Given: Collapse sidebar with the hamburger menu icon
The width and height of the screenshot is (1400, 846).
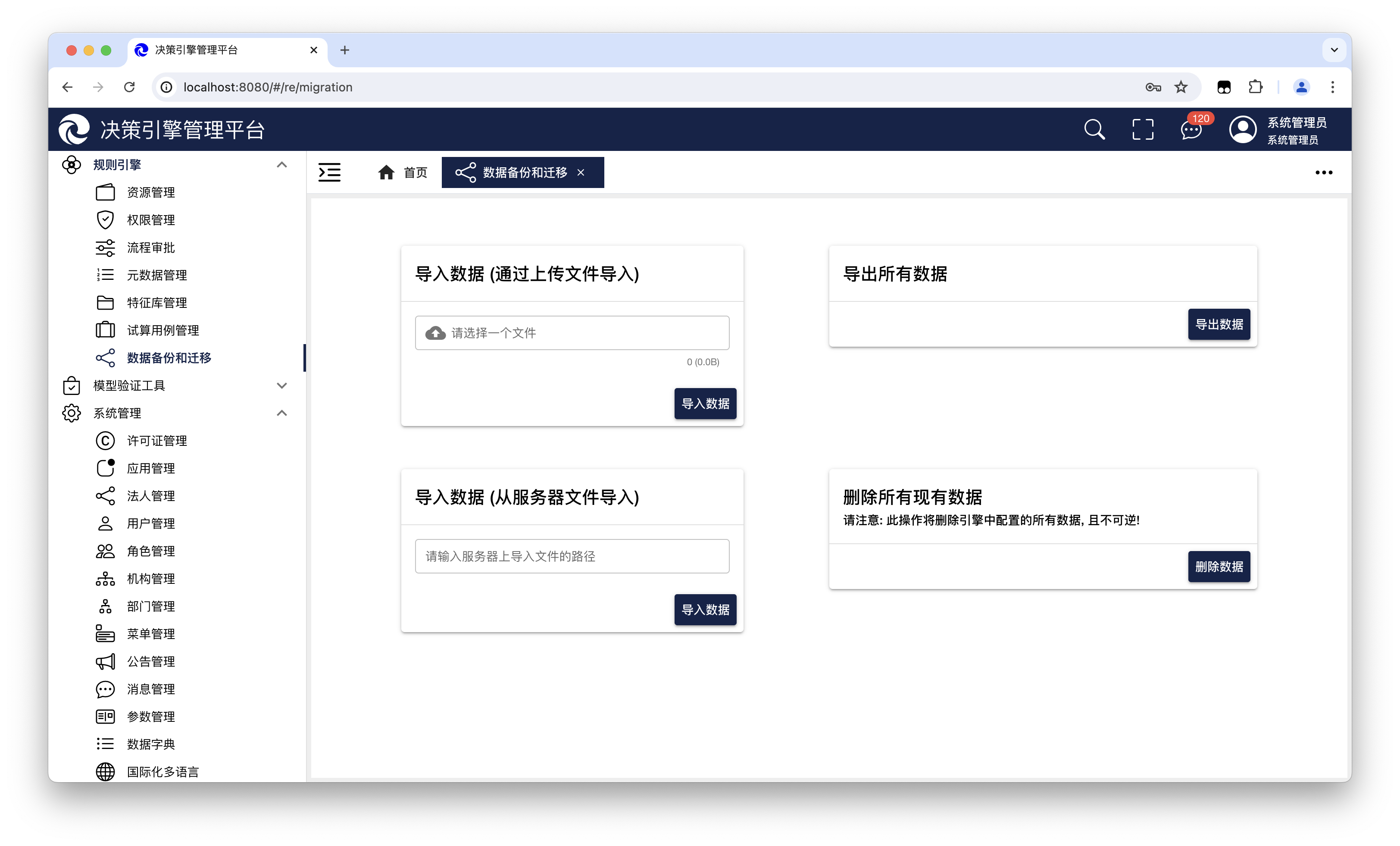Looking at the screenshot, I should pyautogui.click(x=330, y=172).
